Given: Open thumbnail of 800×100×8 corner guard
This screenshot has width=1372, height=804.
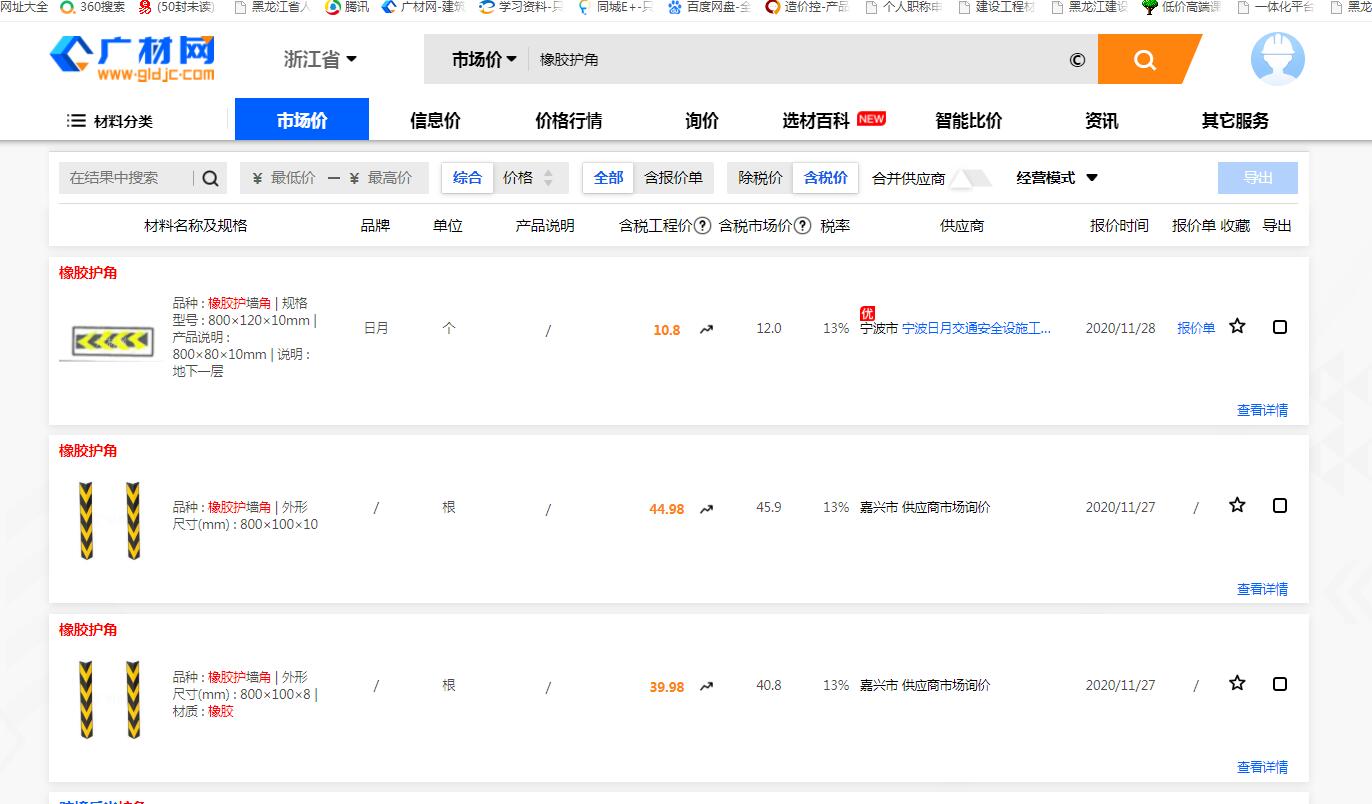Looking at the screenshot, I should [x=109, y=700].
